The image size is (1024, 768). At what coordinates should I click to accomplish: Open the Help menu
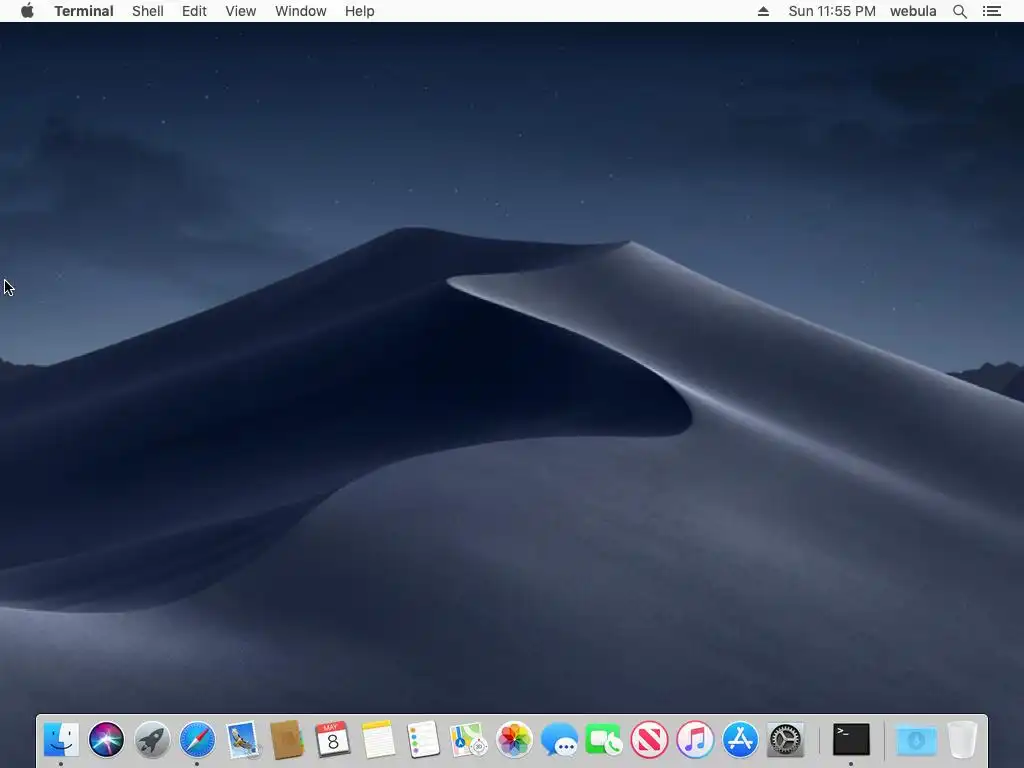click(359, 11)
